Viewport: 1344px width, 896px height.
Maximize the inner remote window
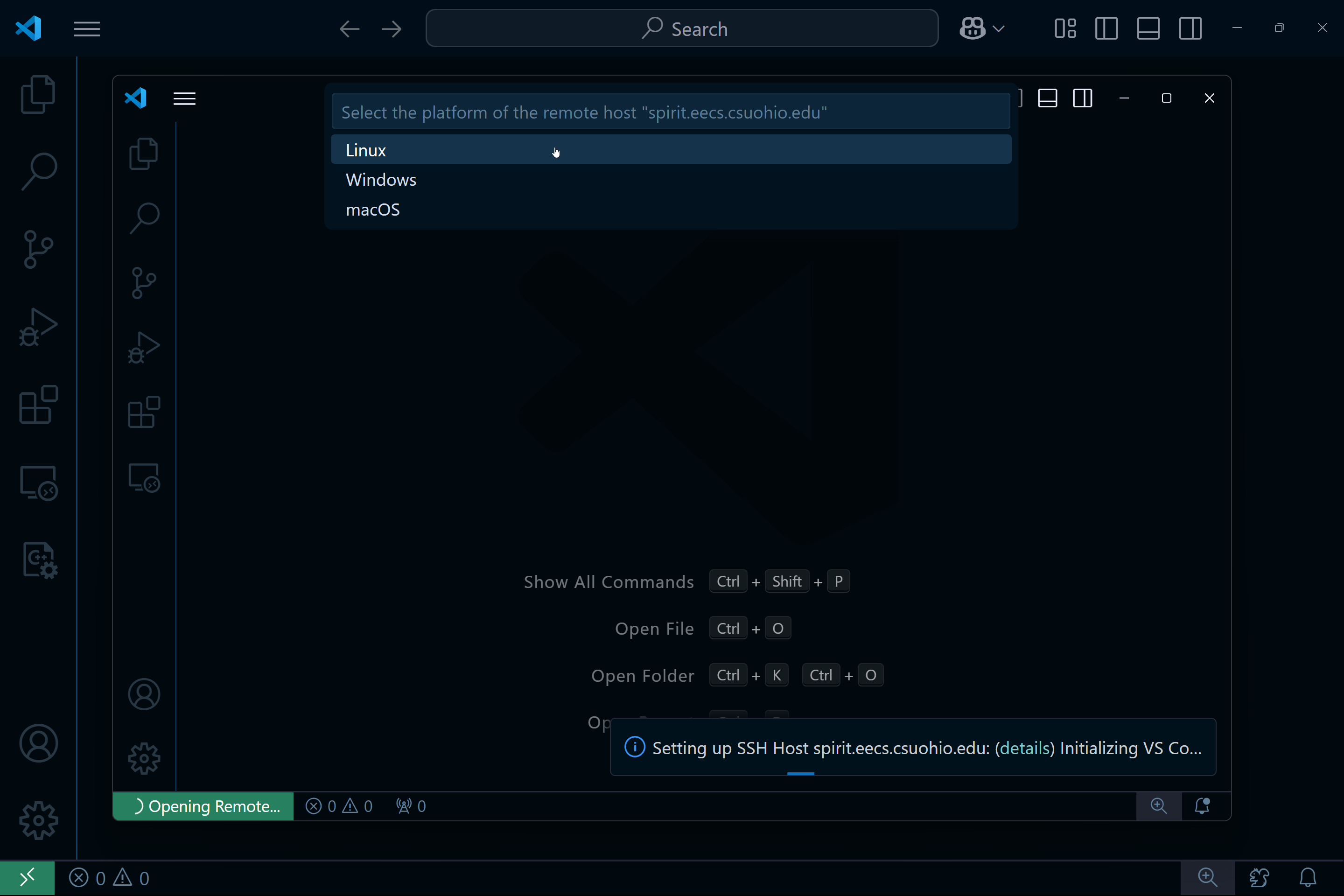(x=1166, y=98)
